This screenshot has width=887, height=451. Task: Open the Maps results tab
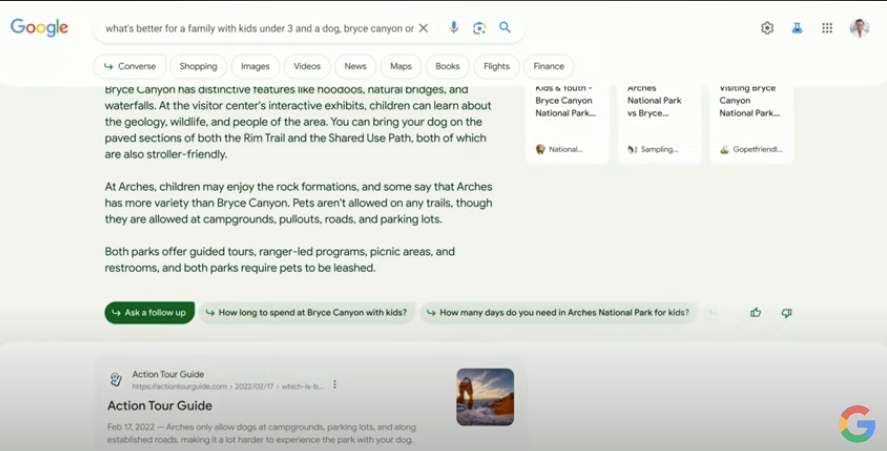coord(401,66)
